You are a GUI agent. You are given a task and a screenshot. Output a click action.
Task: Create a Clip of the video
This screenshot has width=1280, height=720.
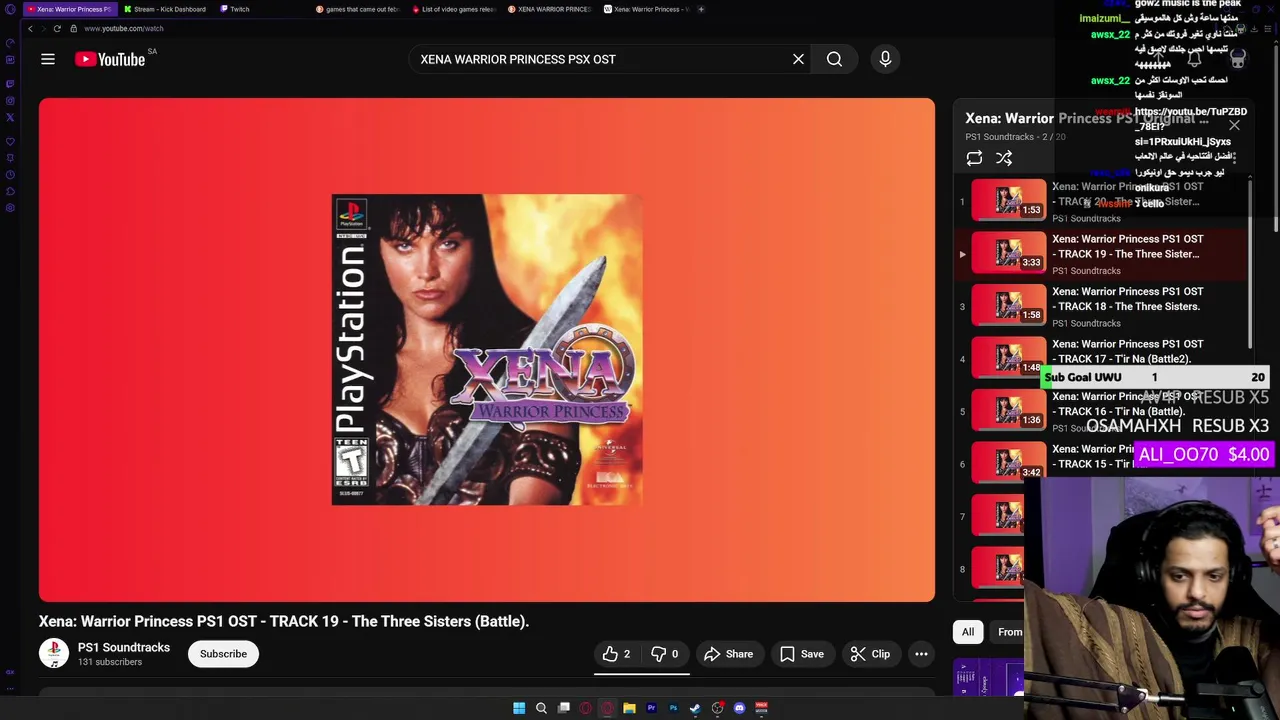click(x=870, y=654)
